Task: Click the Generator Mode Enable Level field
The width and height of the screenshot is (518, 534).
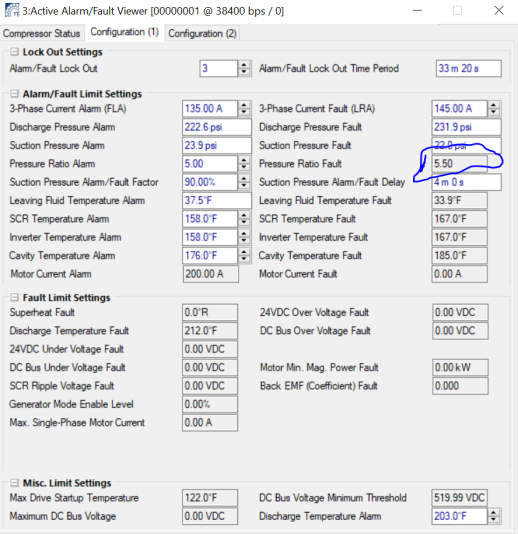Action: point(210,405)
